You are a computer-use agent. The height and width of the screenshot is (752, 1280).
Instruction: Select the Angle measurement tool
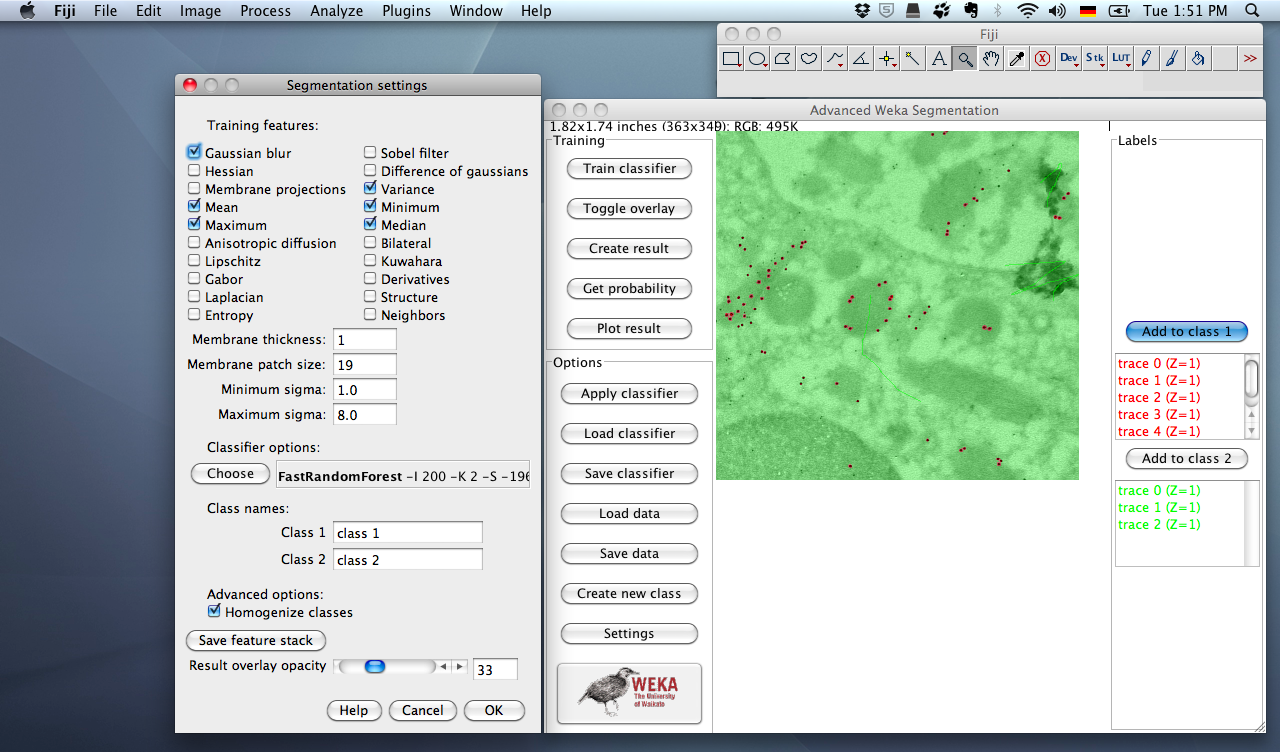click(x=861, y=59)
